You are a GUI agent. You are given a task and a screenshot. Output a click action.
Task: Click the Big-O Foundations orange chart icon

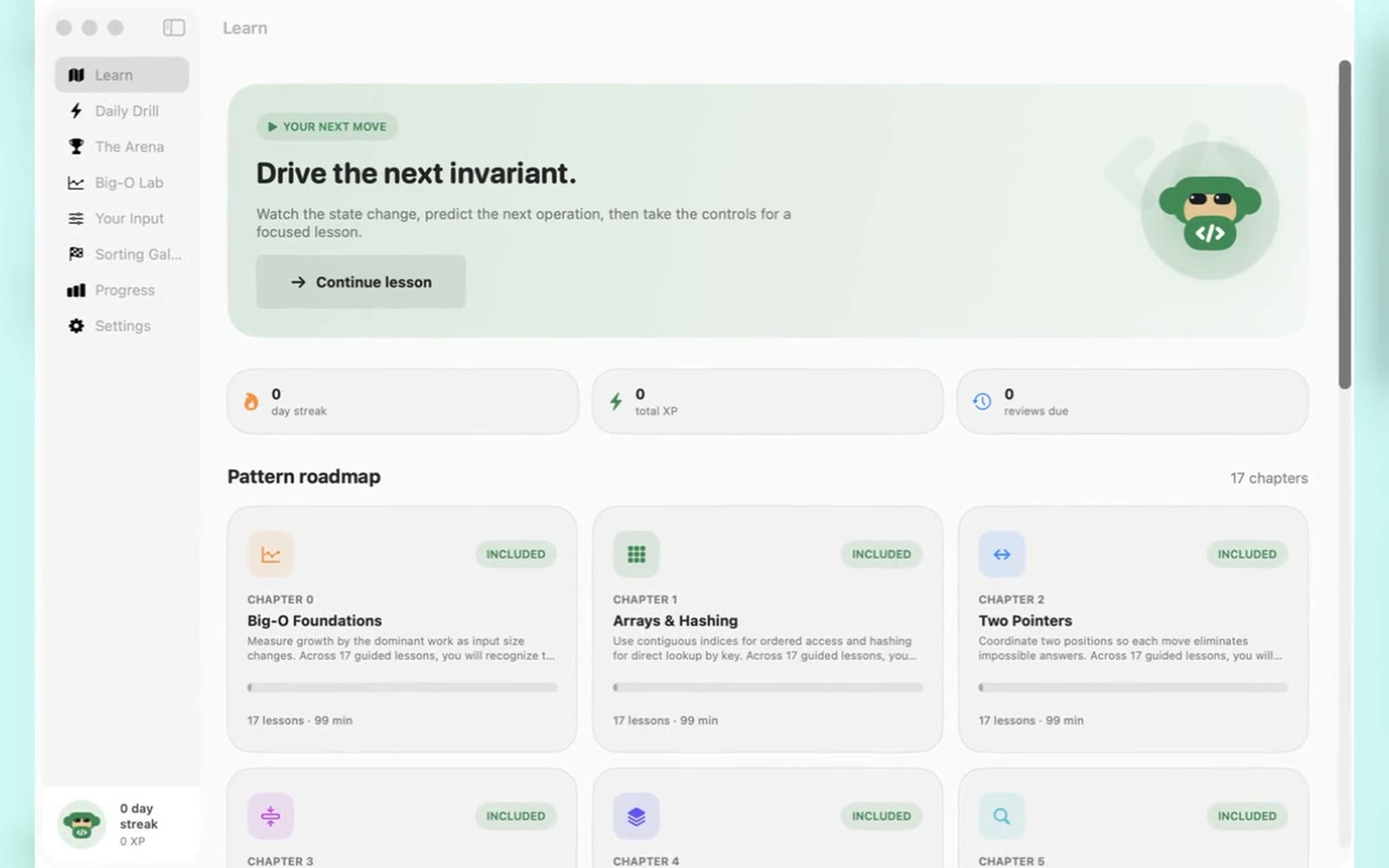(x=271, y=555)
